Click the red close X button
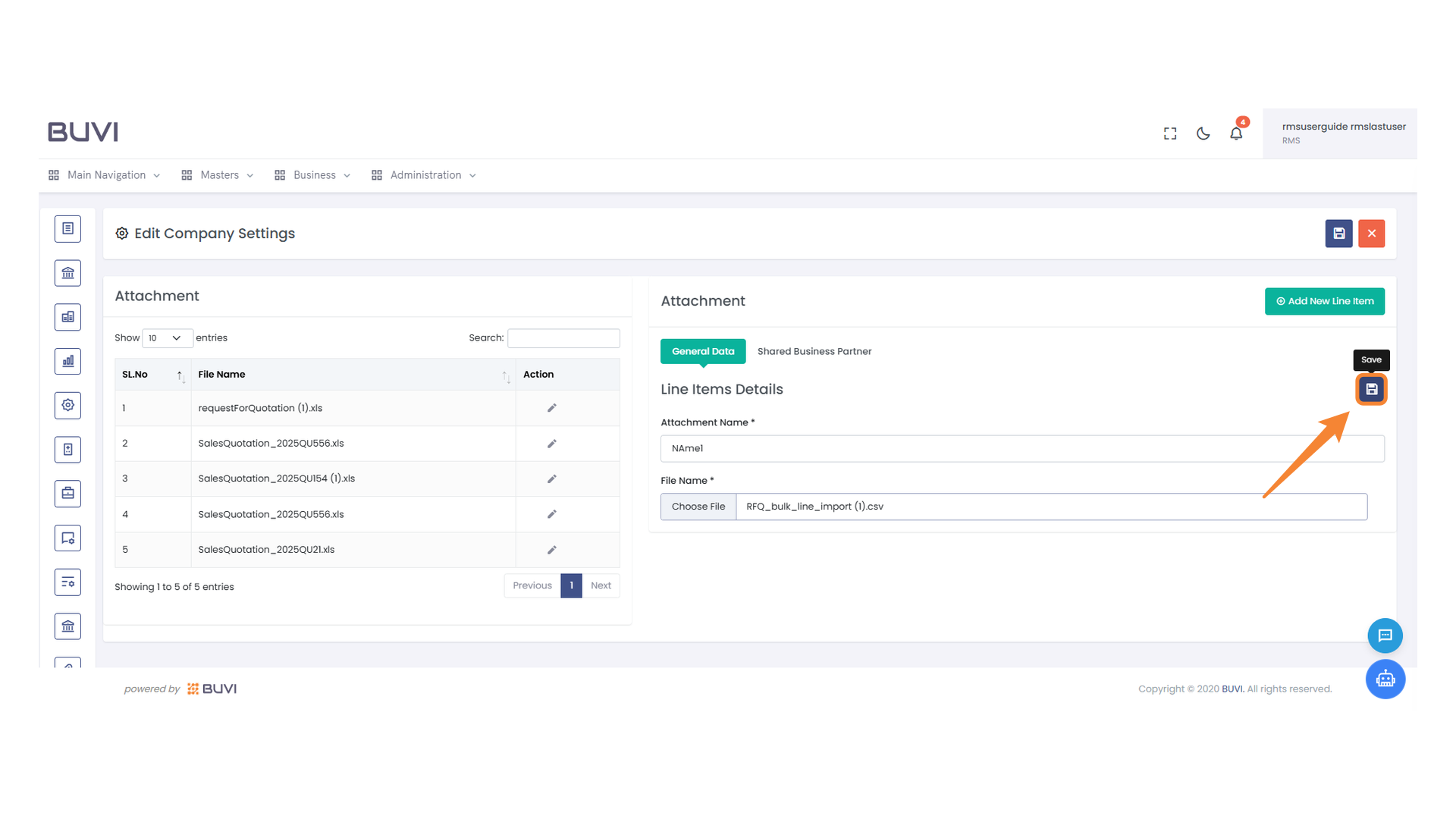This screenshot has width=1456, height=819. (x=1371, y=234)
